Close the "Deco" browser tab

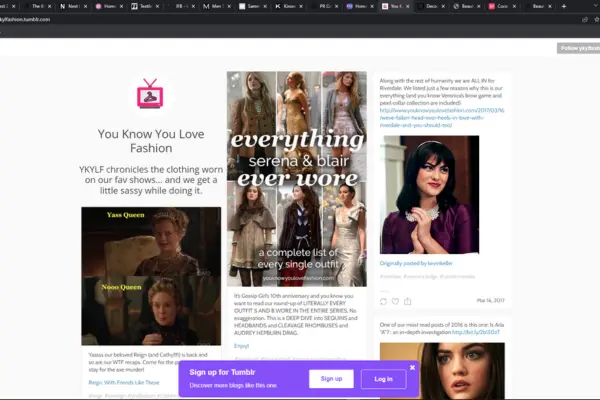click(443, 7)
